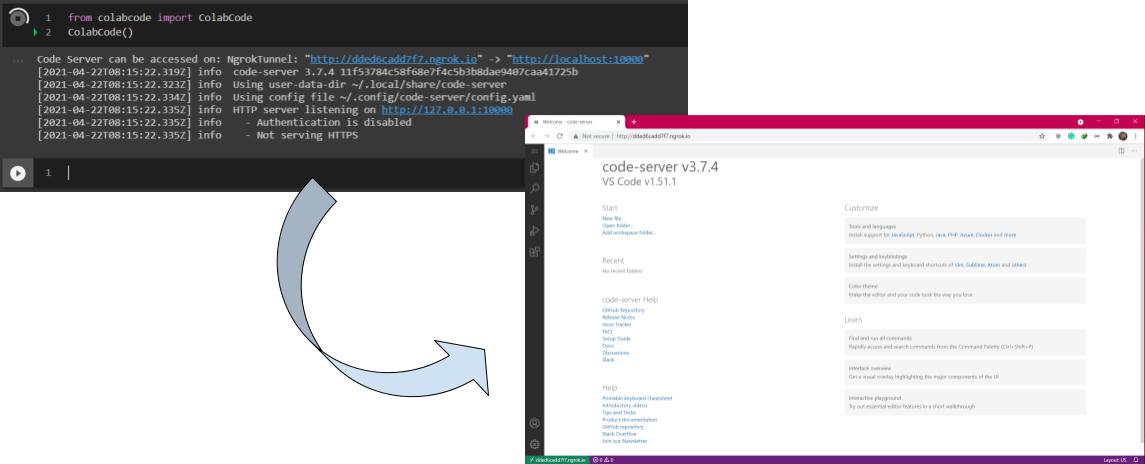Open the hamburger application menu in code-server
The width and height of the screenshot is (1145, 464).
535,151
